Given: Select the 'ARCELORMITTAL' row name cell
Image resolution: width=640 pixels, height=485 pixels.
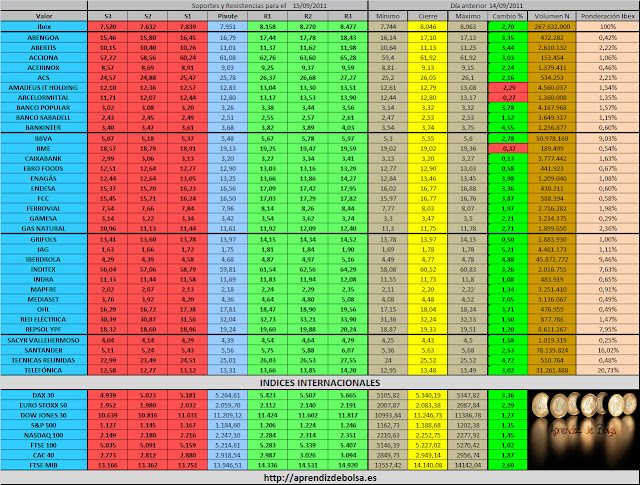Looking at the screenshot, I should [44, 98].
